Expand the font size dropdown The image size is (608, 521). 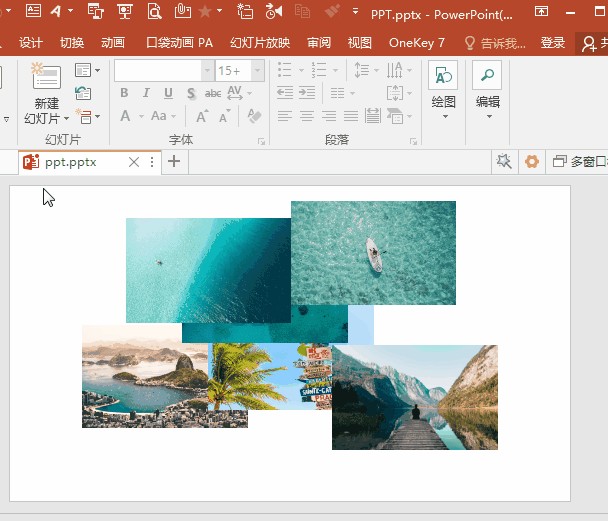point(258,71)
